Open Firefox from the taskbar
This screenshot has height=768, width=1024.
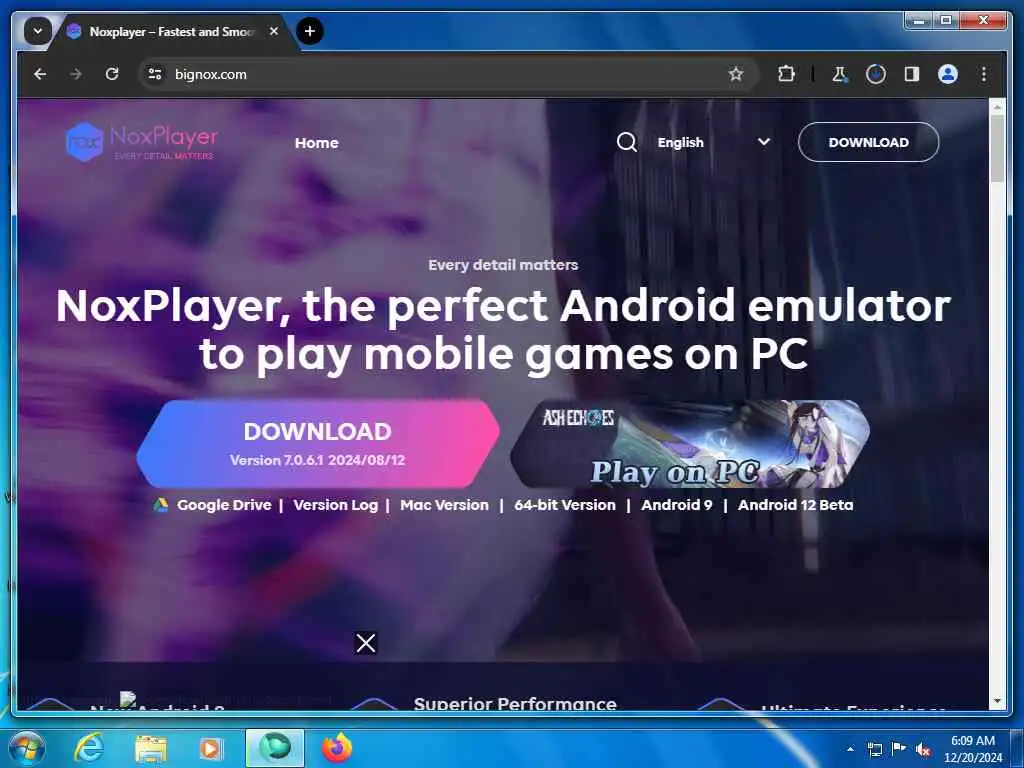(x=338, y=748)
